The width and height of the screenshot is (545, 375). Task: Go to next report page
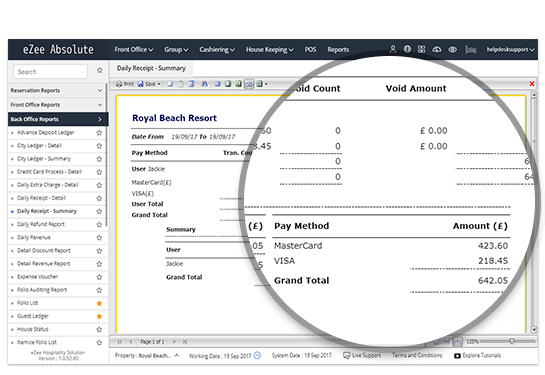coord(174,342)
